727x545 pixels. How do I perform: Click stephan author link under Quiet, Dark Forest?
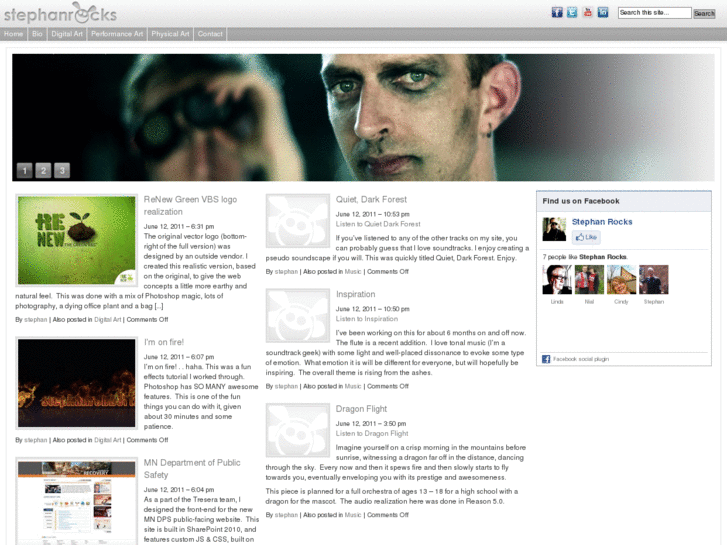tap(286, 272)
